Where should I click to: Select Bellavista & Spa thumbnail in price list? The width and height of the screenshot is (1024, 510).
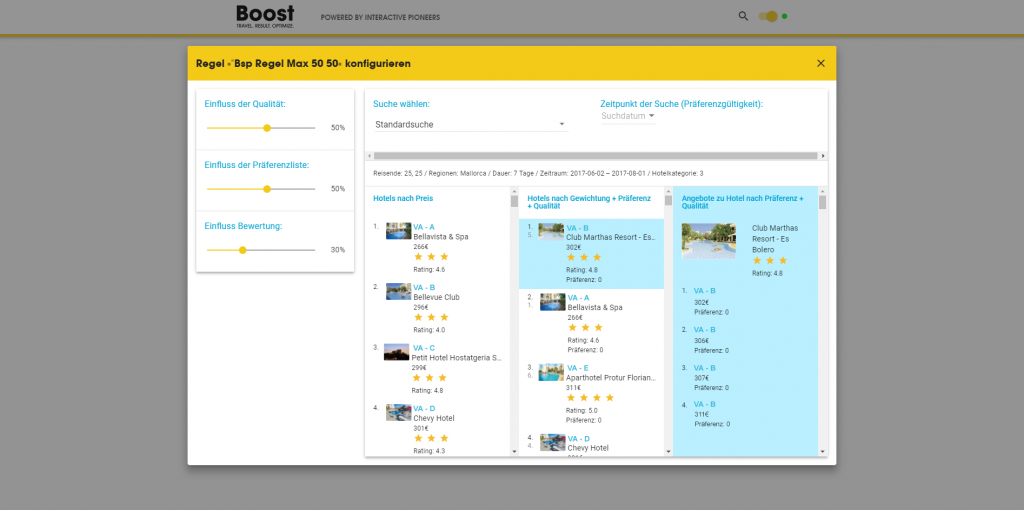point(397,231)
